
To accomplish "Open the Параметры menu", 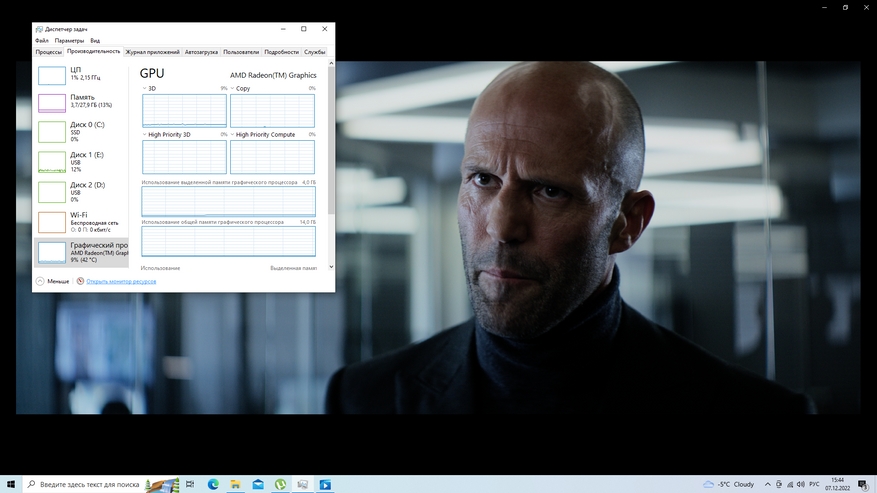I will [69, 40].
